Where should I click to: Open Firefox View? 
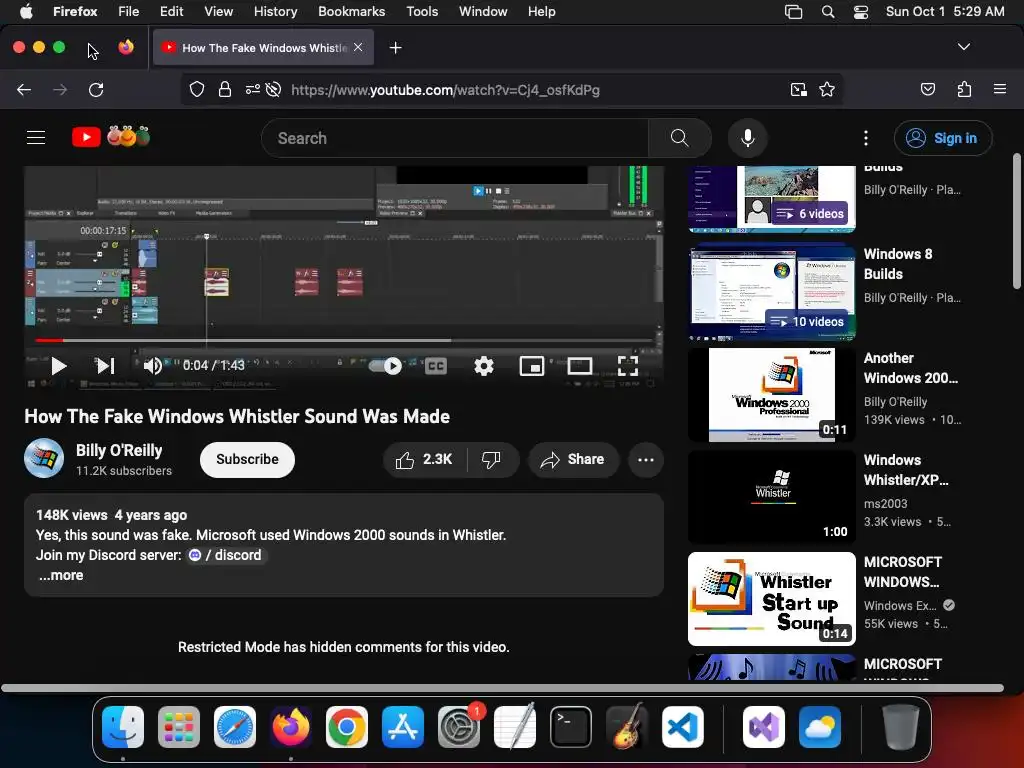tap(126, 47)
